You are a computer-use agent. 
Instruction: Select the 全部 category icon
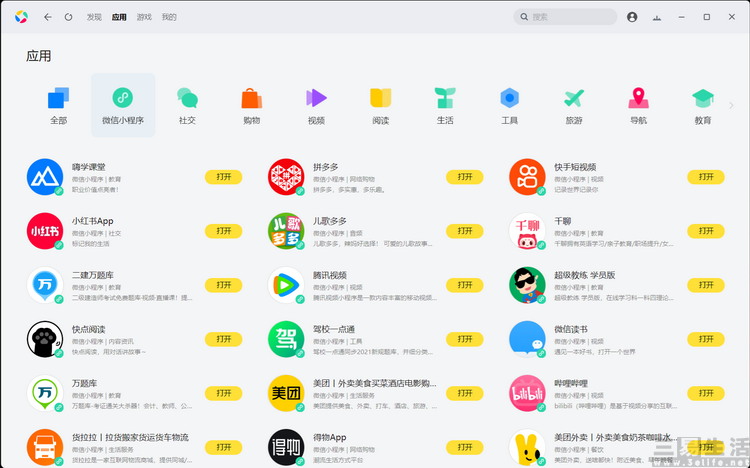click(58, 98)
